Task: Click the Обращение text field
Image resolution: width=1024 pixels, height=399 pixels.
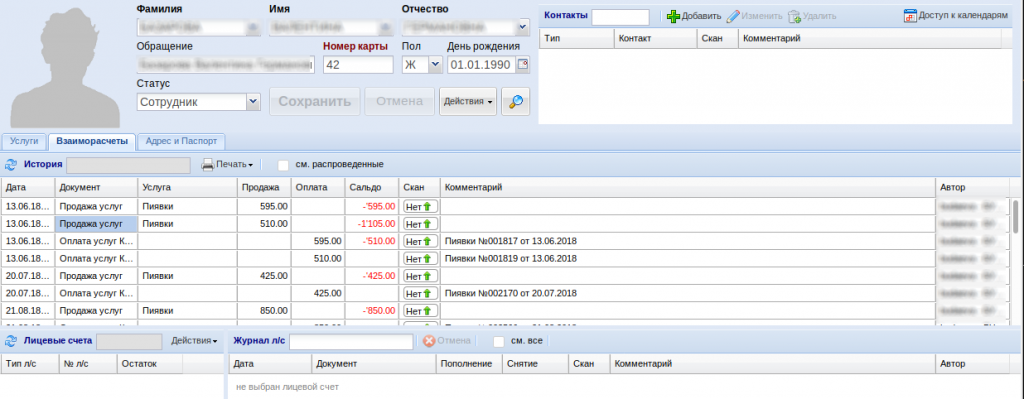Action: 225,65
